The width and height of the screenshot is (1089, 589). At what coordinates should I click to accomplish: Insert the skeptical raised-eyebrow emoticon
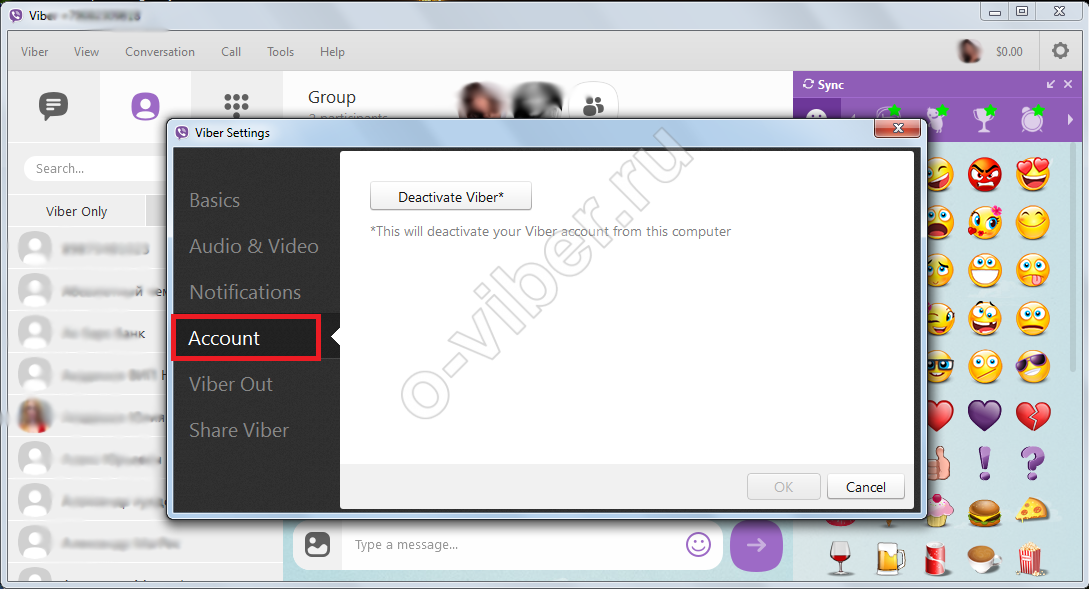coord(985,367)
